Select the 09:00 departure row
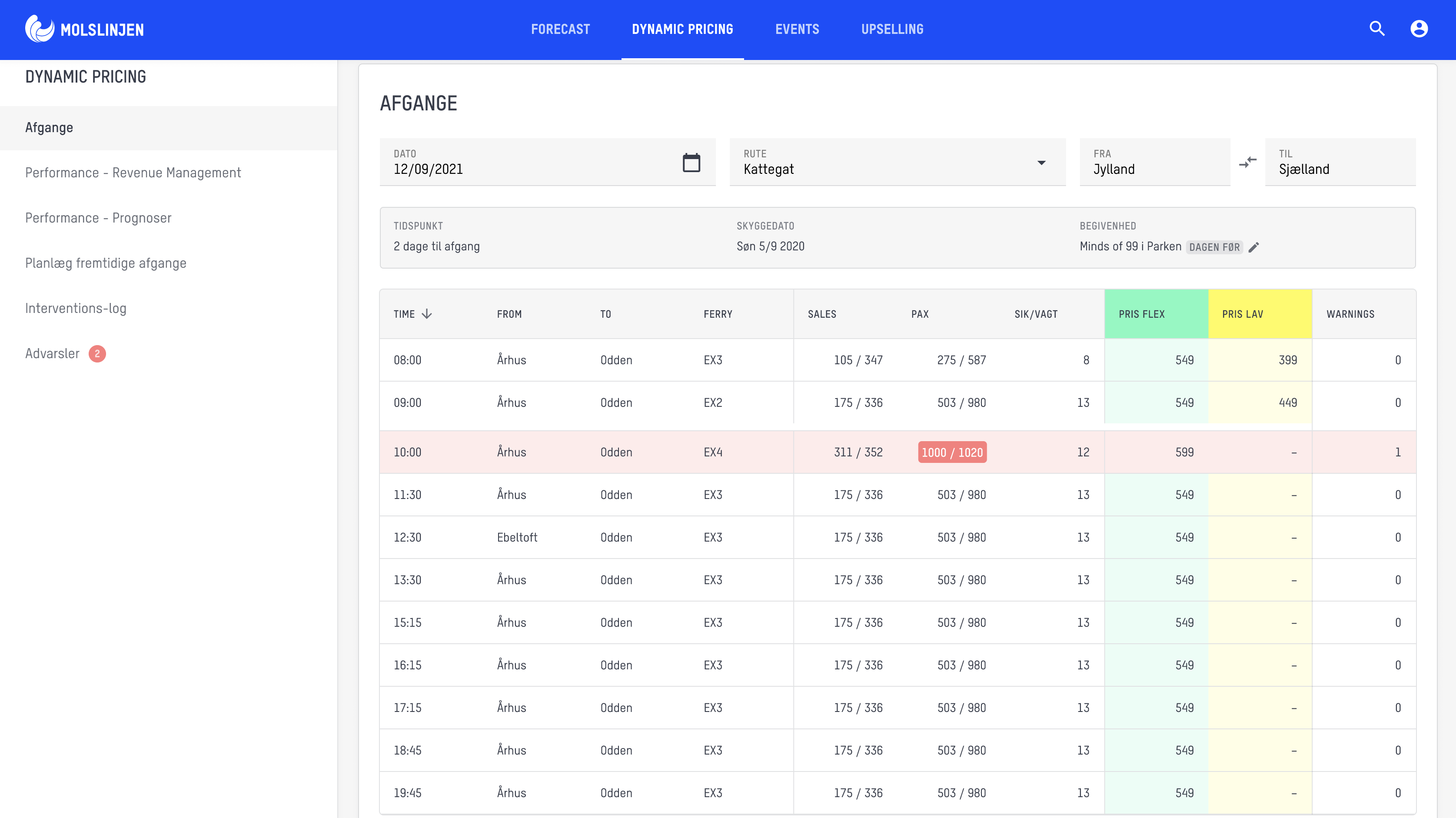The width and height of the screenshot is (1456, 818). click(898, 402)
